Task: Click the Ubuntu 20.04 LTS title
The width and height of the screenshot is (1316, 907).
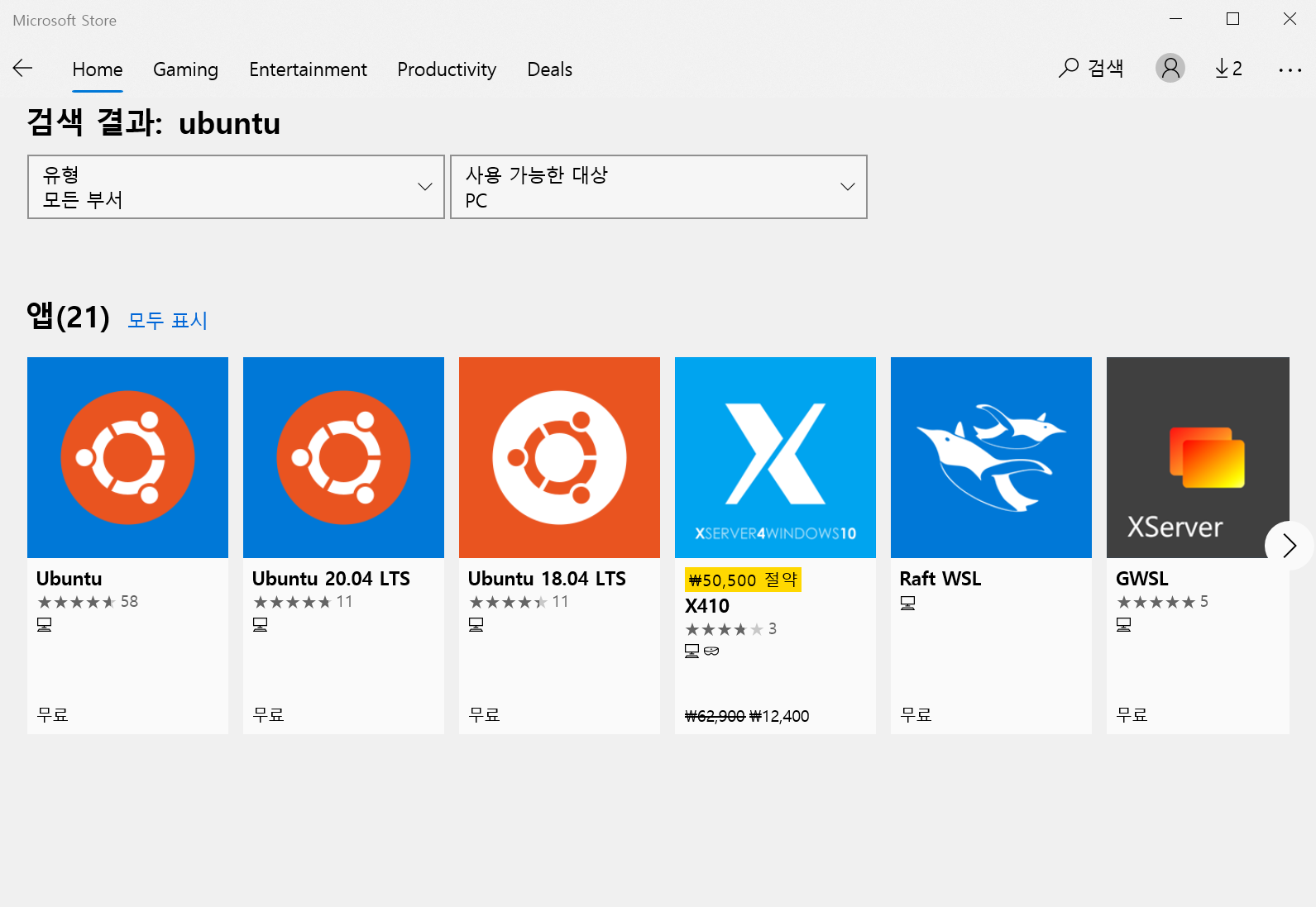Action: (331, 579)
